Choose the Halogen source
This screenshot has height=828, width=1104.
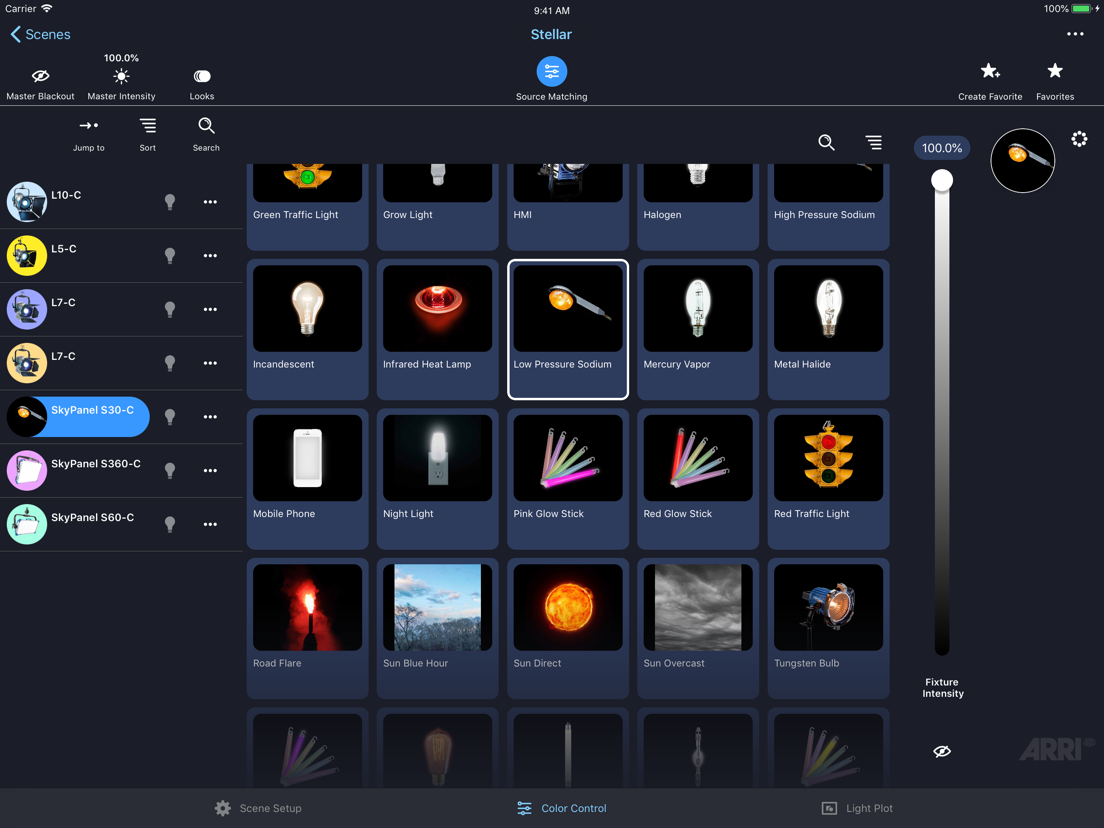[x=698, y=207]
